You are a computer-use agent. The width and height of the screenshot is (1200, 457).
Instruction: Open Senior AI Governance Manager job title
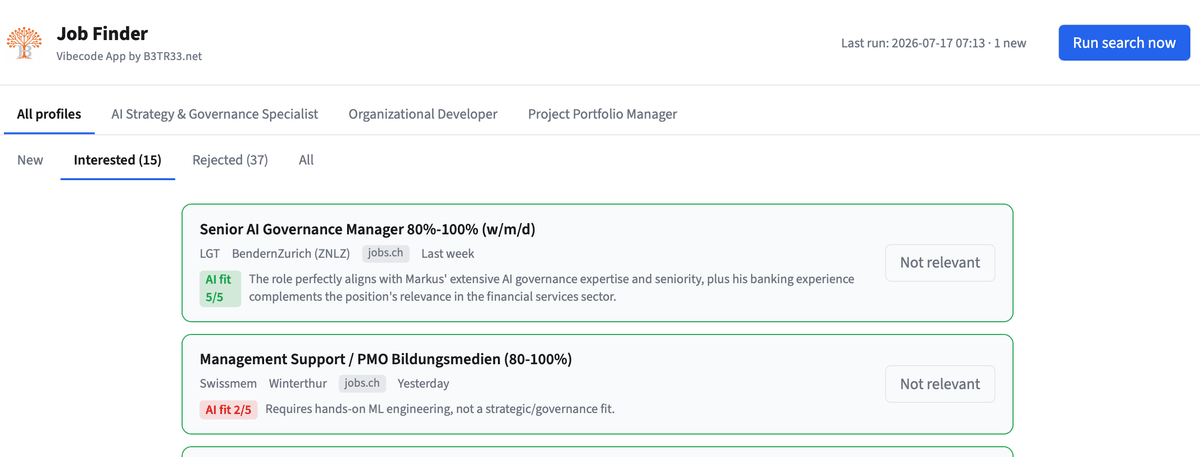[x=367, y=229]
